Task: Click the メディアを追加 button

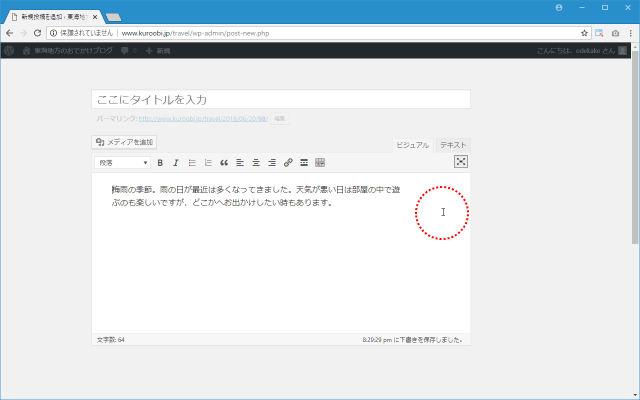Action: [124, 142]
